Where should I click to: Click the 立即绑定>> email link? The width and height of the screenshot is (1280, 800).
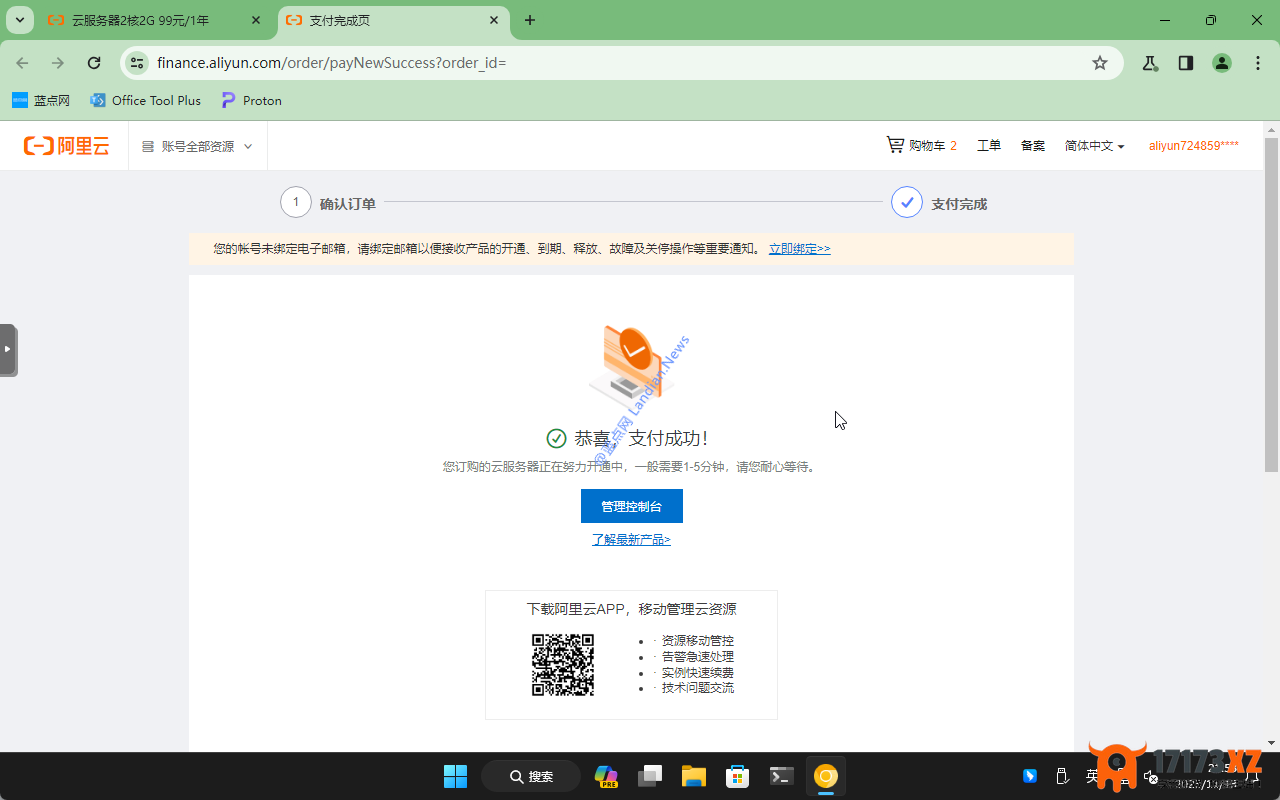(799, 248)
